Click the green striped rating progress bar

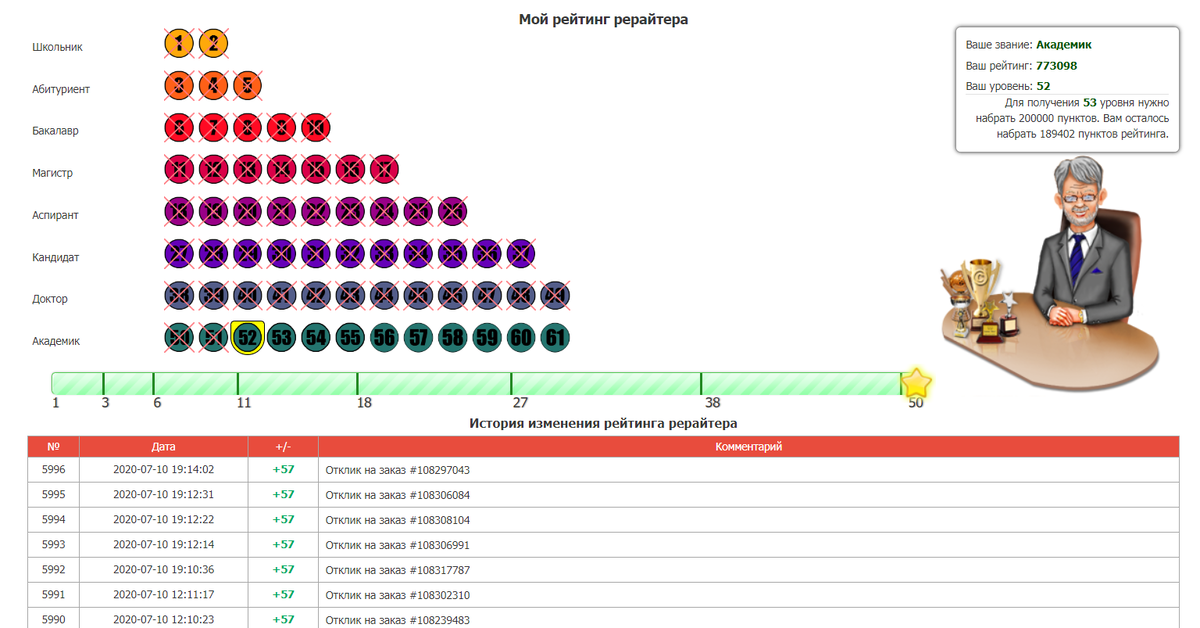point(477,383)
